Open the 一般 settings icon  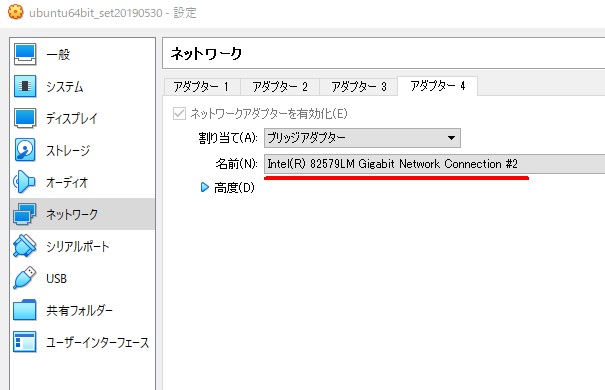click(x=25, y=54)
